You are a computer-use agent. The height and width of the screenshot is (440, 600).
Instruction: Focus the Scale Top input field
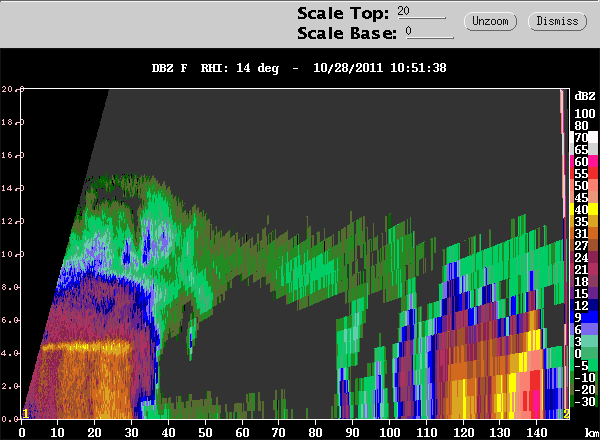point(421,11)
